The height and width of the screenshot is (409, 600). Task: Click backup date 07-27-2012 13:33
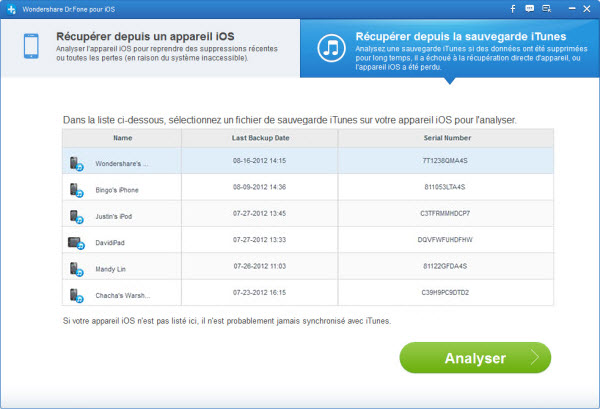click(259, 240)
